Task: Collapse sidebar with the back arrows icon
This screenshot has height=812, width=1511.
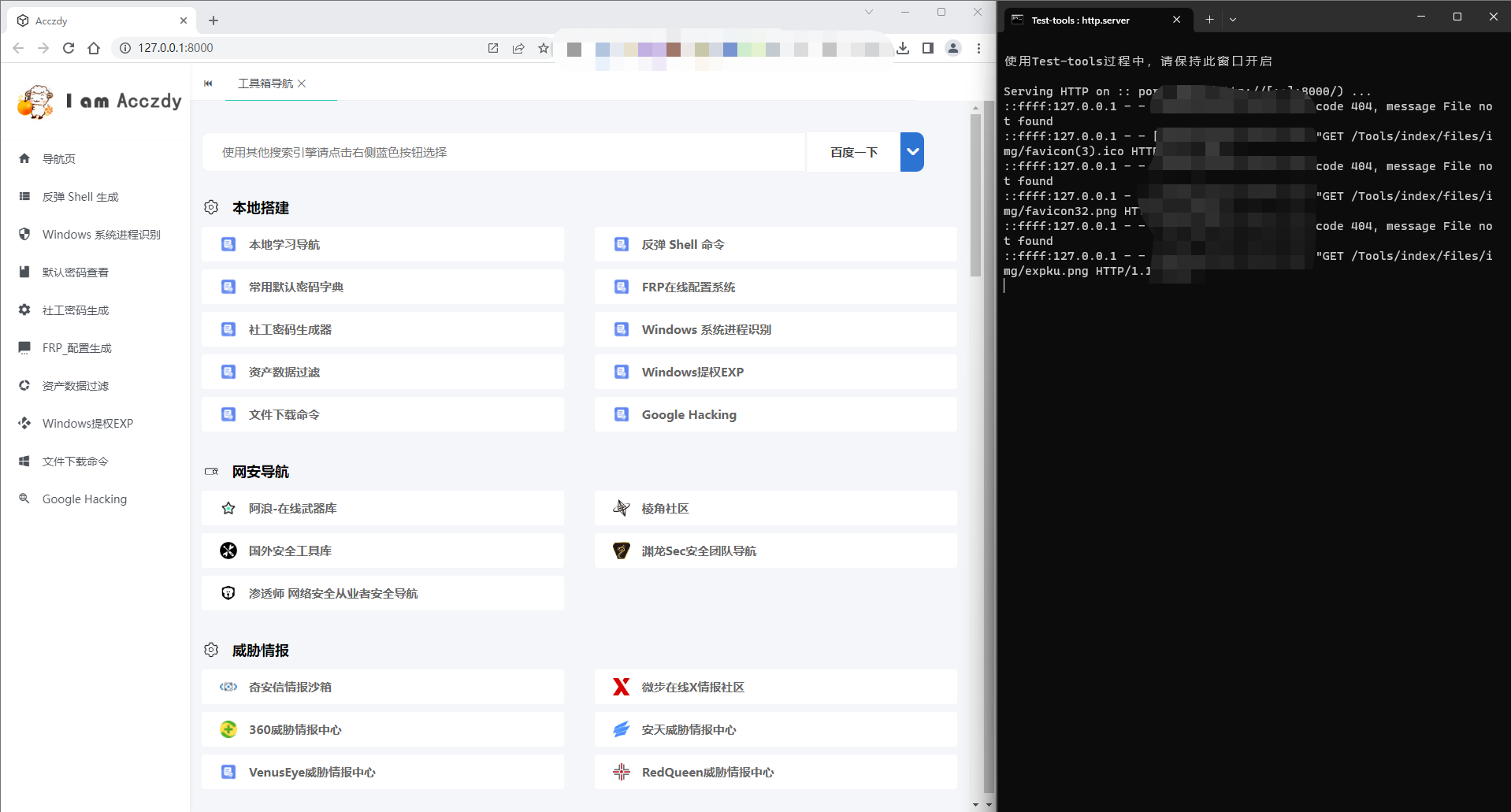Action: [208, 83]
